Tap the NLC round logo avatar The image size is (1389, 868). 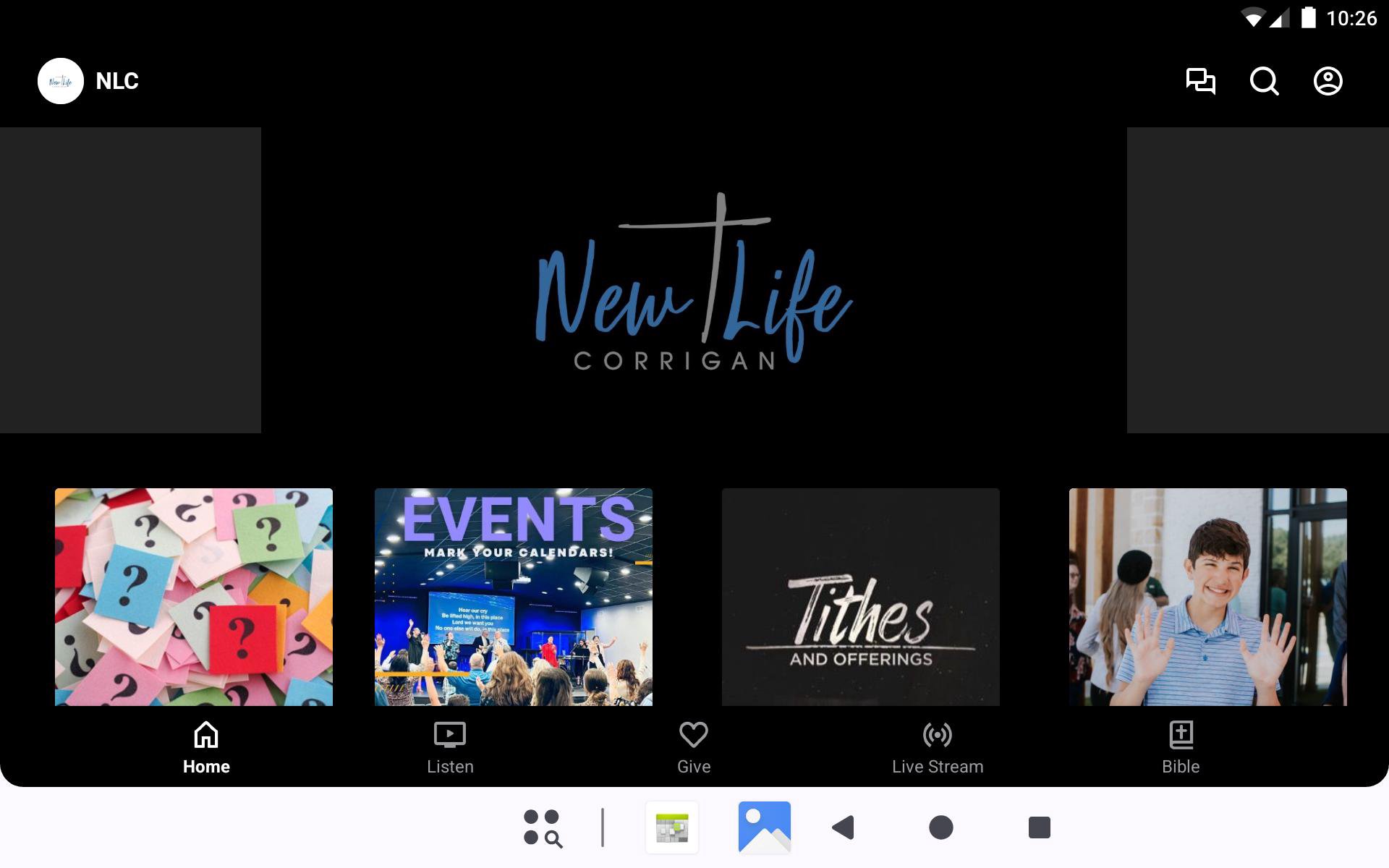[x=61, y=81]
